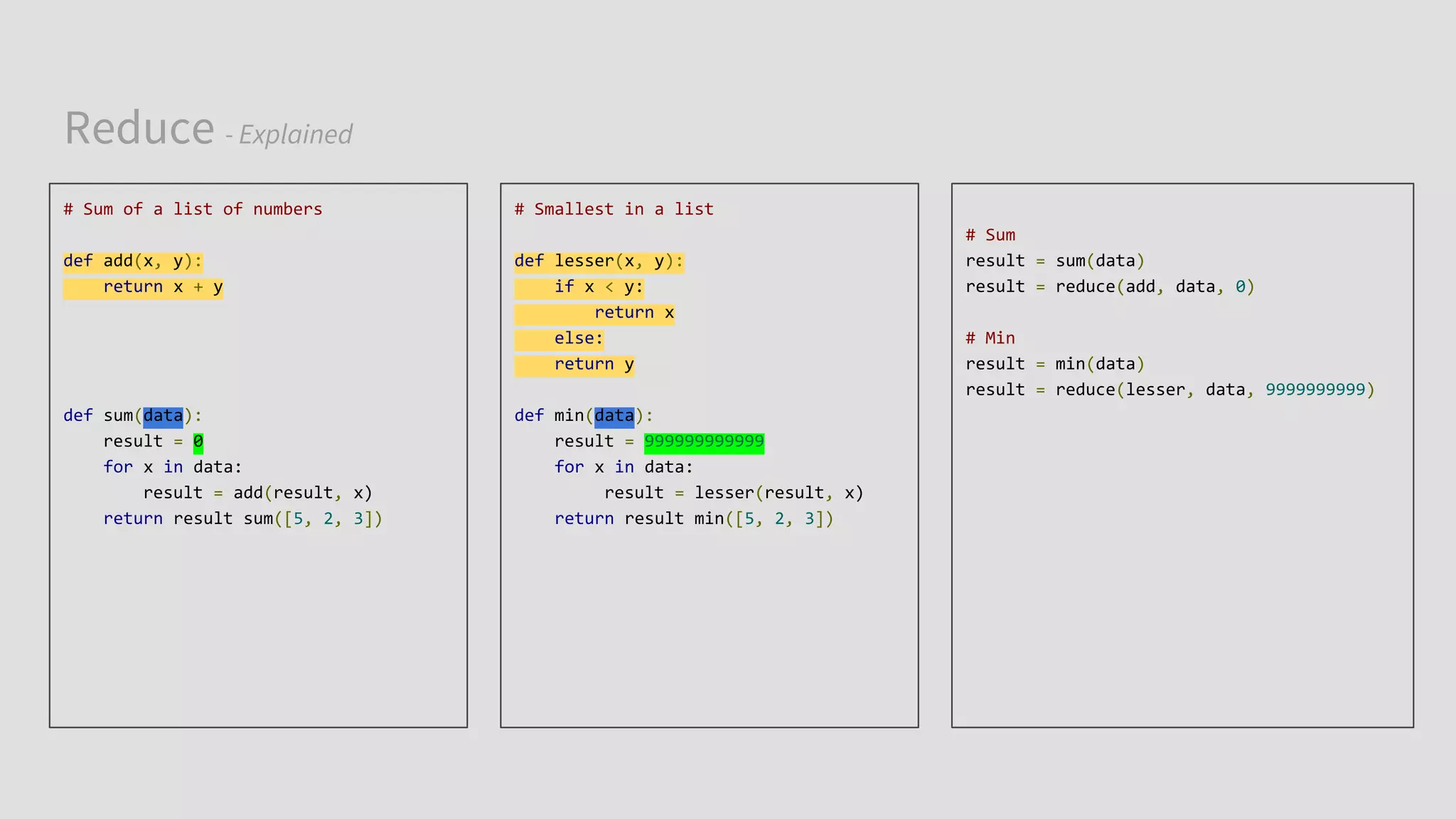Click 'return result sum([5, 2, 3])' line
This screenshot has height=819, width=1456.
pyautogui.click(x=243, y=518)
